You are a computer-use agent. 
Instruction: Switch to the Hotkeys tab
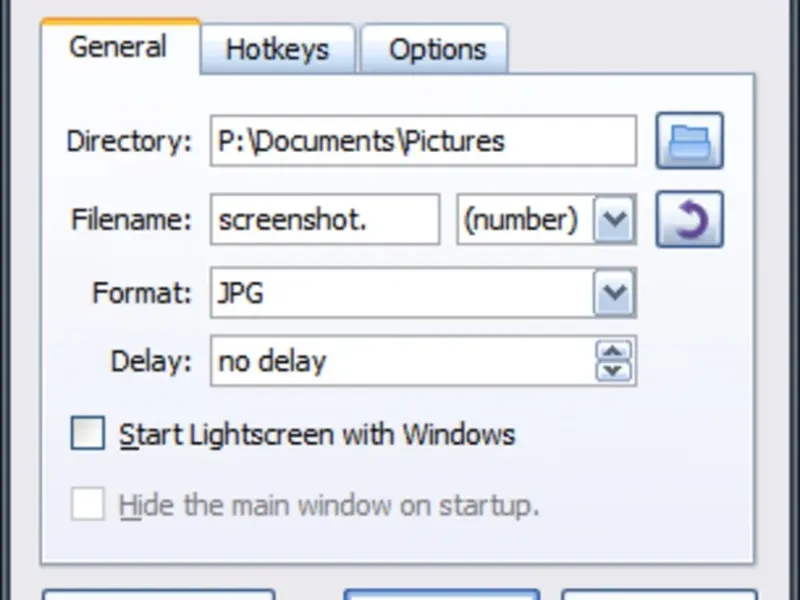tap(277, 49)
